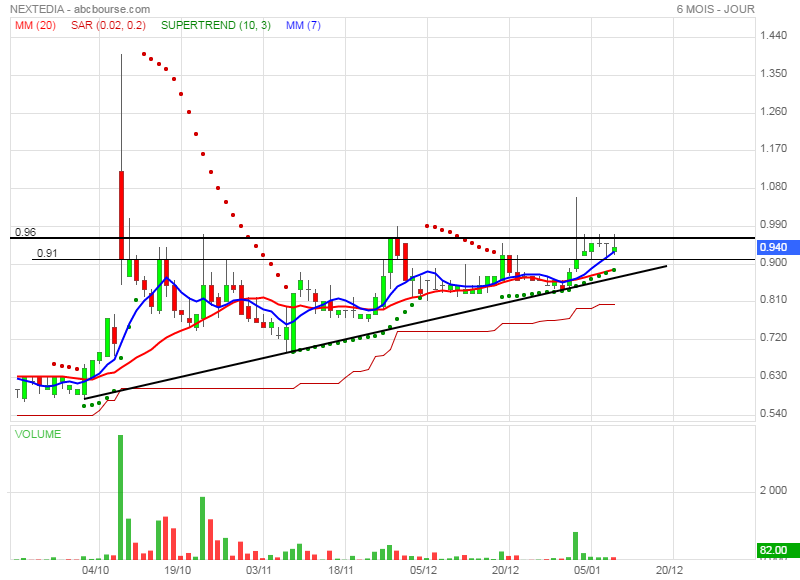Viewport: 800px width, 580px height.
Task: Click the 1.440 price axis label
Action: [773, 35]
